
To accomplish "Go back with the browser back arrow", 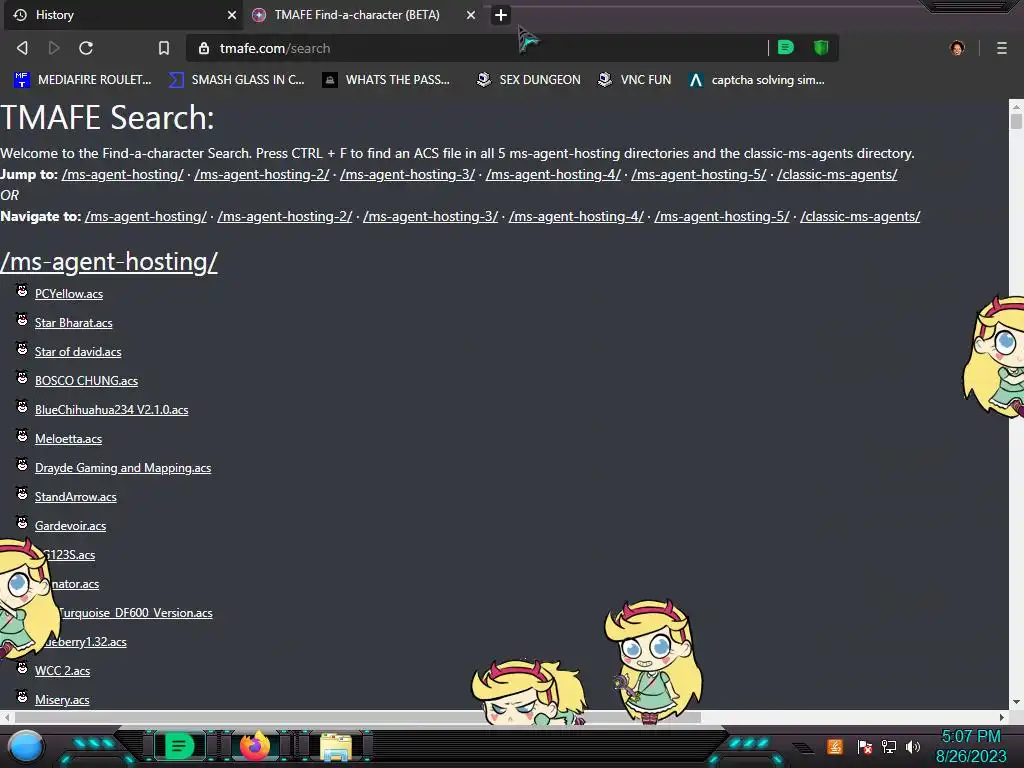I will pyautogui.click(x=22, y=48).
